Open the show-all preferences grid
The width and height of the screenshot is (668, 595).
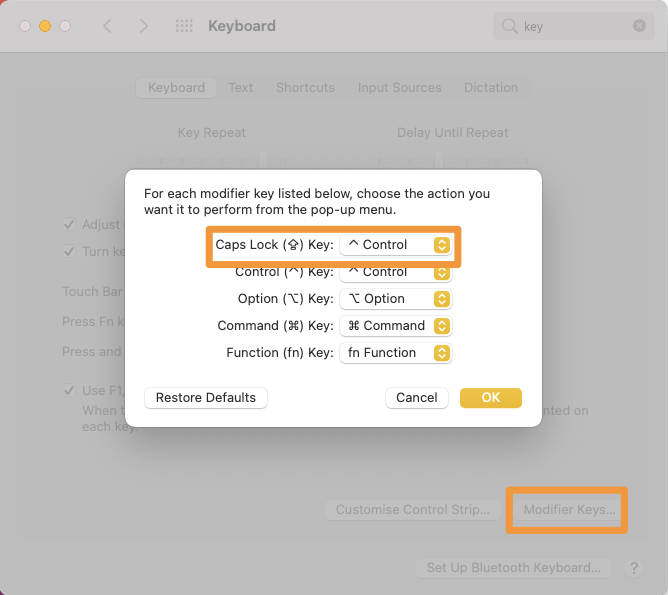click(184, 26)
